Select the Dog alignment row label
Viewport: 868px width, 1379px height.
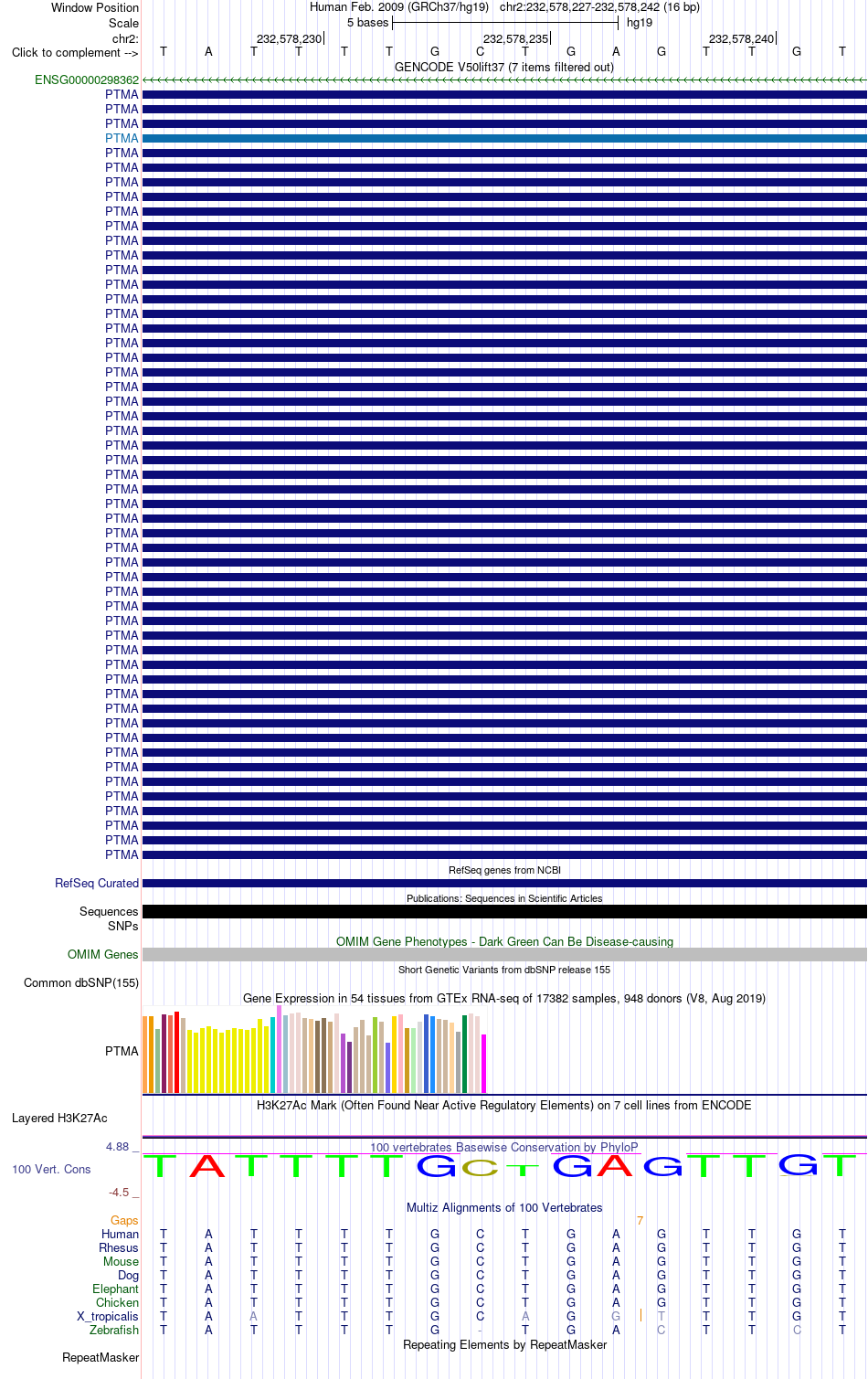pyautogui.click(x=128, y=1275)
